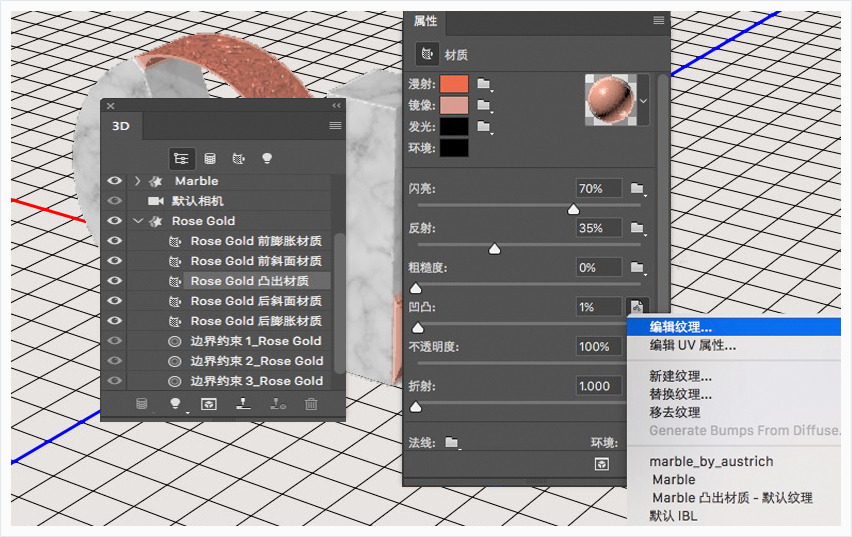Image resolution: width=852 pixels, height=537 pixels.
Task: Click the roughness (粗糙度) texture folder icon
Action: [637, 267]
